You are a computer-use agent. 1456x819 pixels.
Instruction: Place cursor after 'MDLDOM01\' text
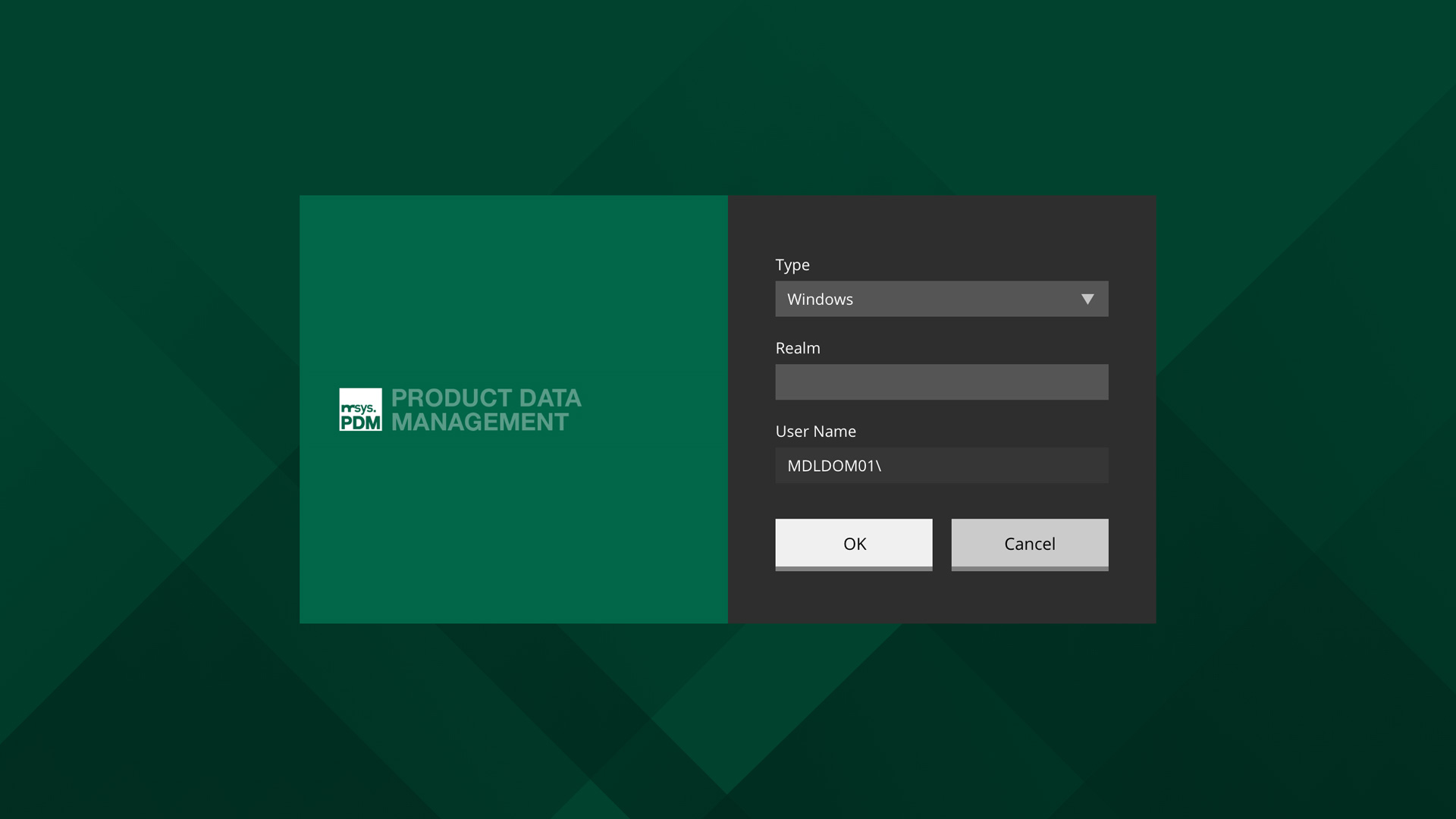pyautogui.click(x=883, y=466)
